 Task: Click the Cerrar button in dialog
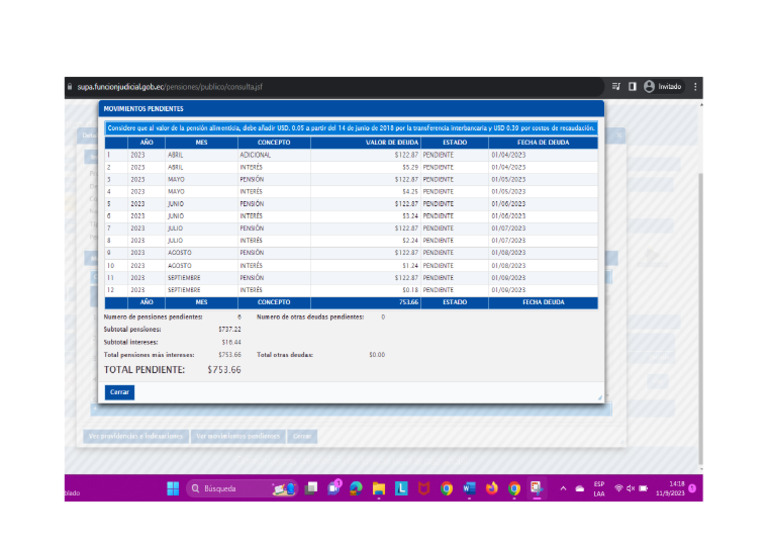tap(119, 392)
